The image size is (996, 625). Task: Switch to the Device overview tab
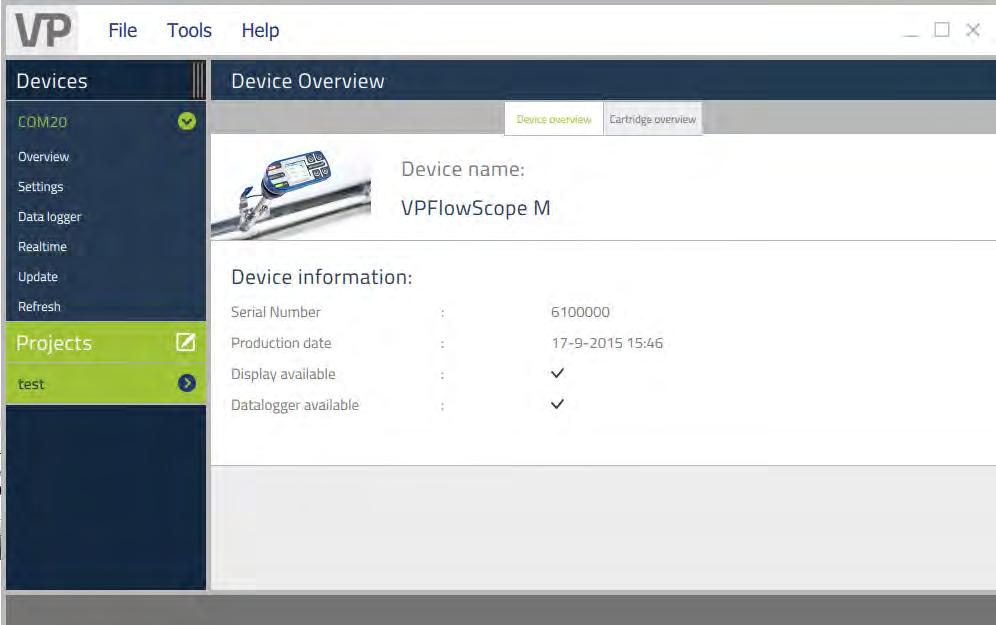pos(554,119)
